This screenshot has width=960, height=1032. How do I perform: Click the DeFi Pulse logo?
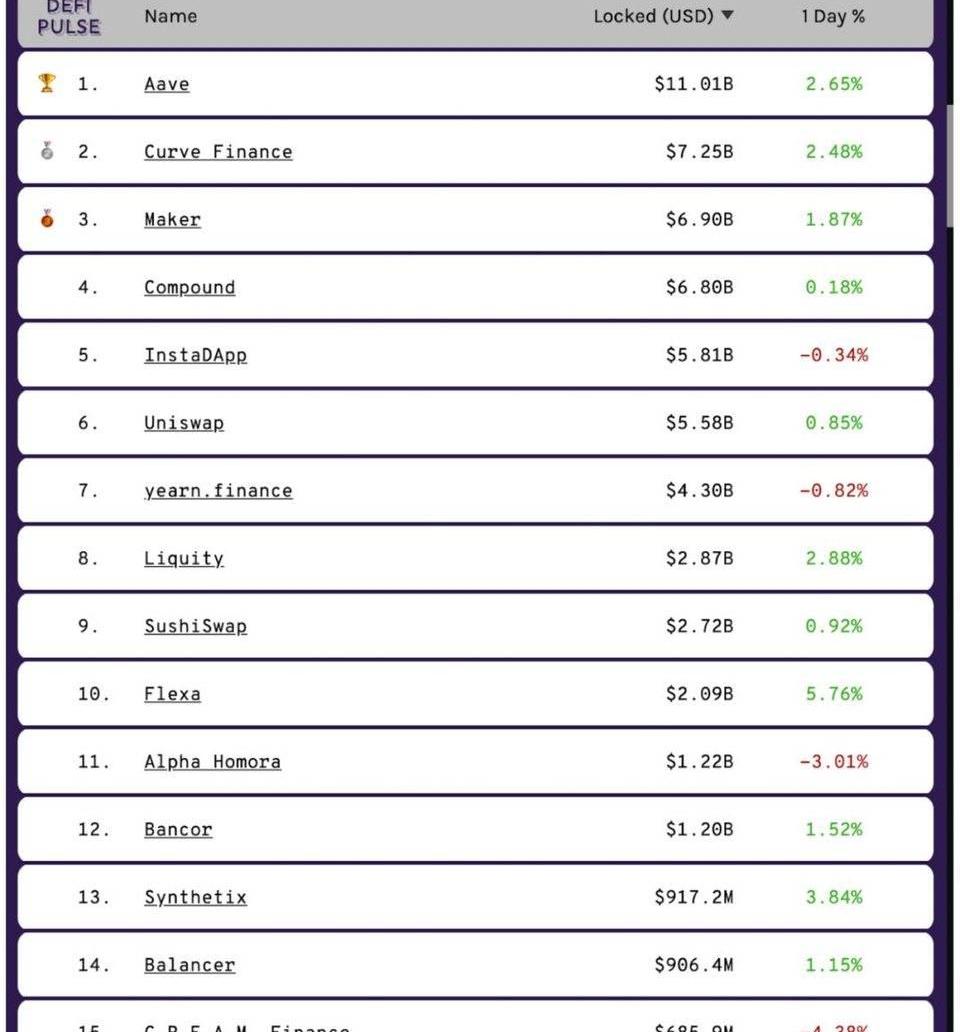pyautogui.click(x=68, y=17)
